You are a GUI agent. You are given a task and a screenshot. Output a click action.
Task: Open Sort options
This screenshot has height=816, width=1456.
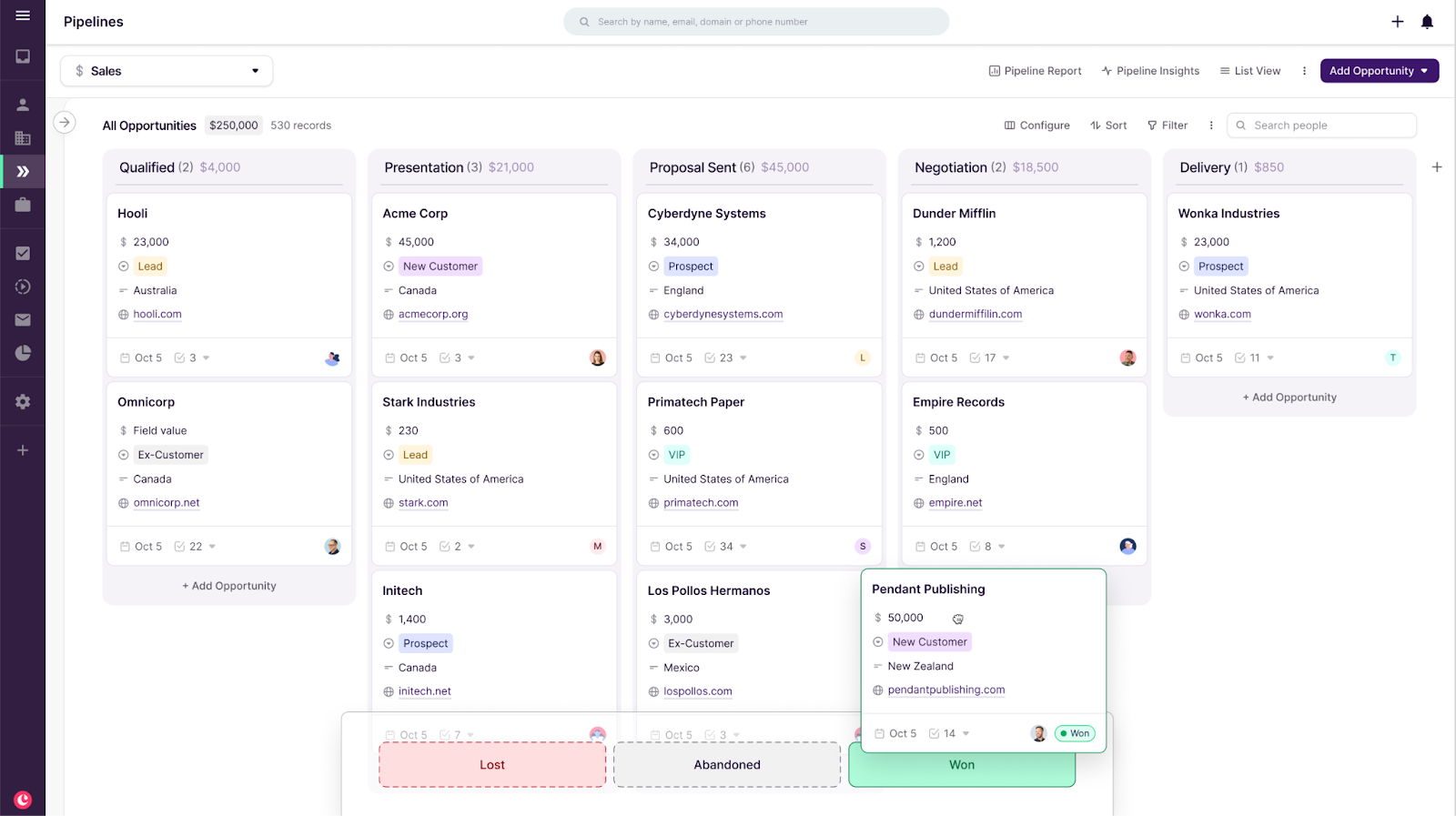(x=1108, y=126)
